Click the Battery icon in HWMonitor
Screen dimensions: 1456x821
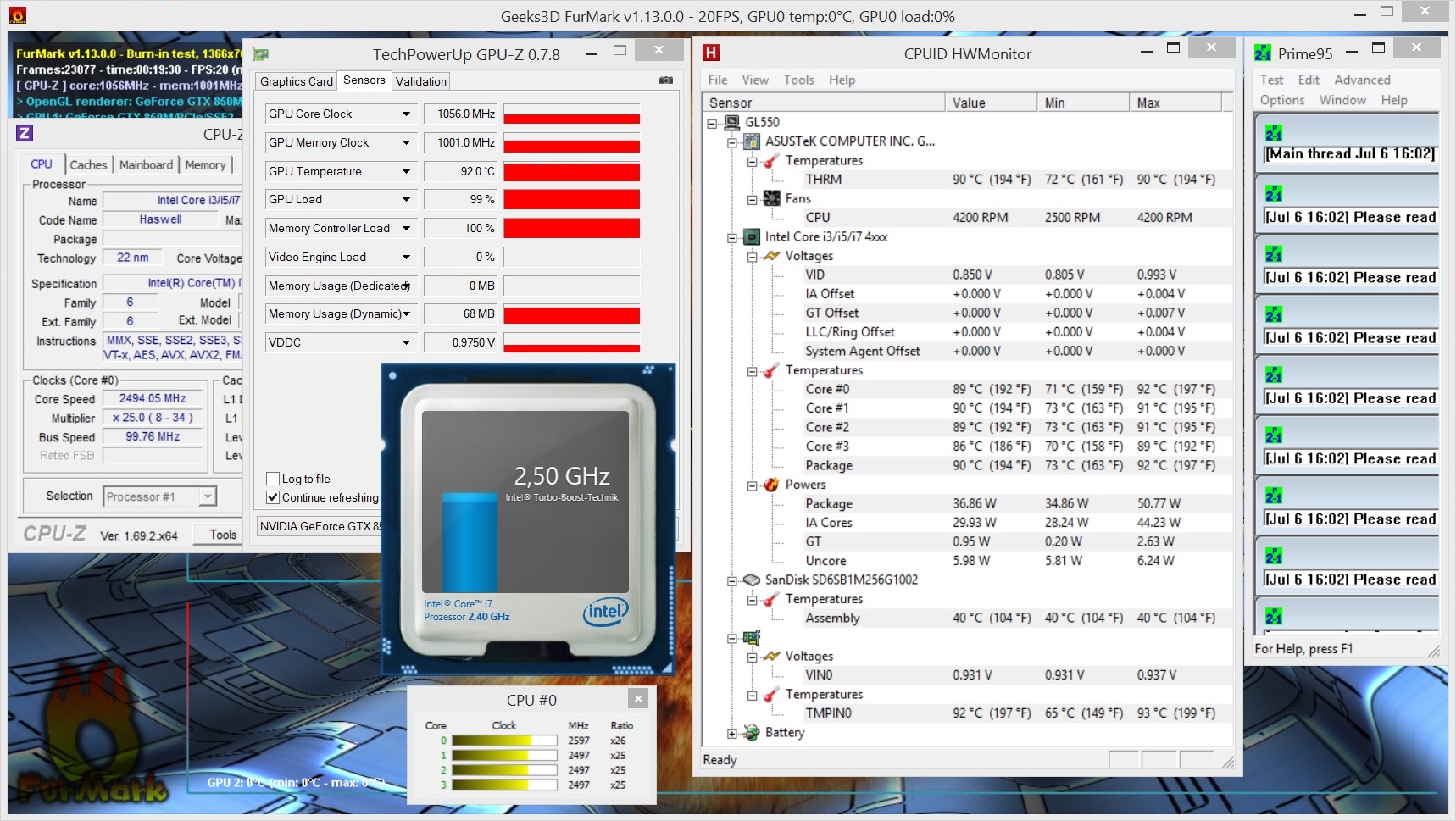(752, 733)
